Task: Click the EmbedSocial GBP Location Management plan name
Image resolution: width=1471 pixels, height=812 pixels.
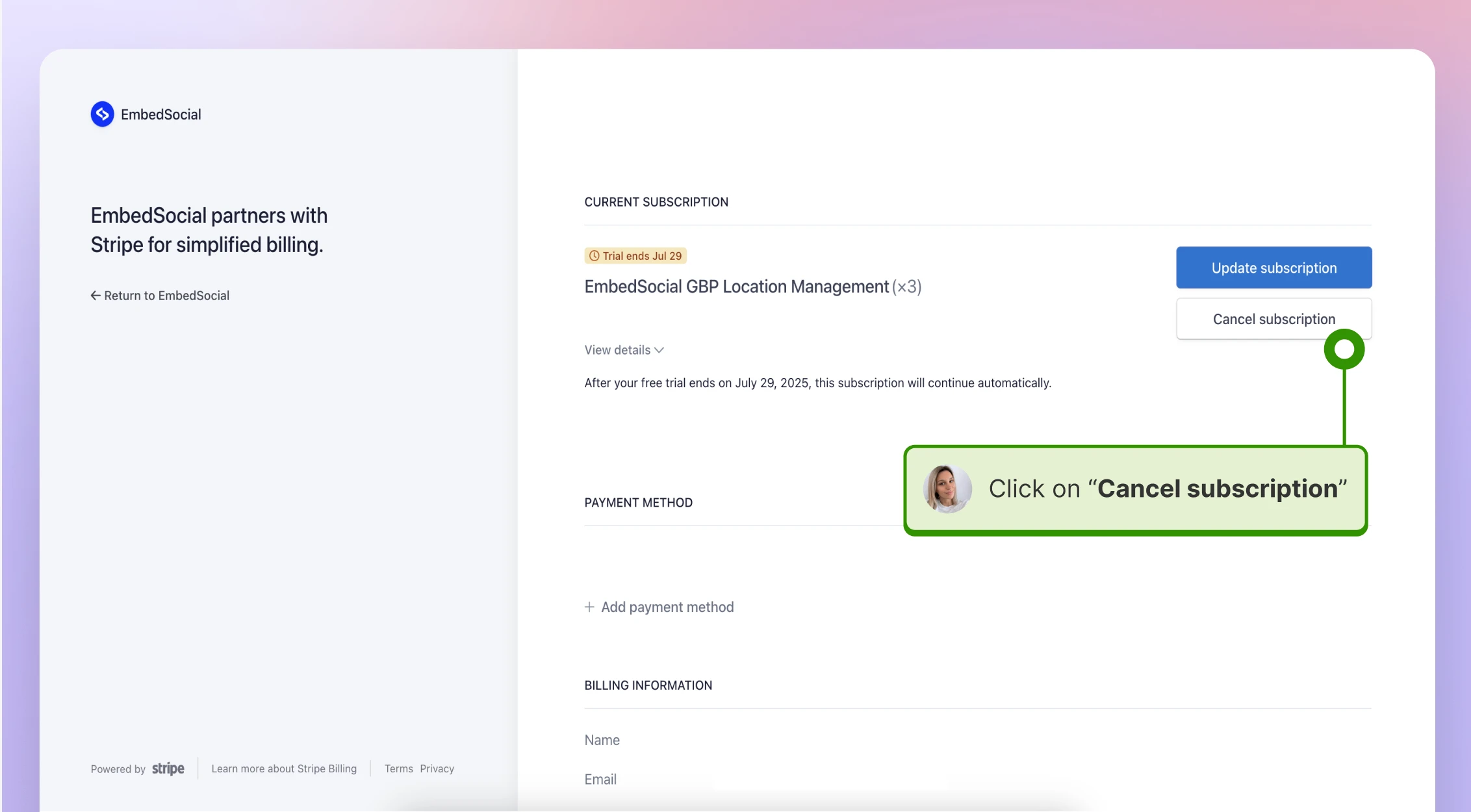Action: point(736,286)
